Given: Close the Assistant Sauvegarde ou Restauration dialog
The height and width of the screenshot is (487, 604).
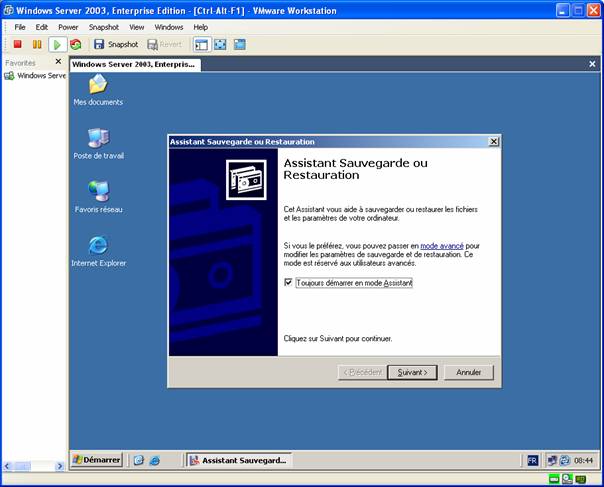Looking at the screenshot, I should click(493, 142).
